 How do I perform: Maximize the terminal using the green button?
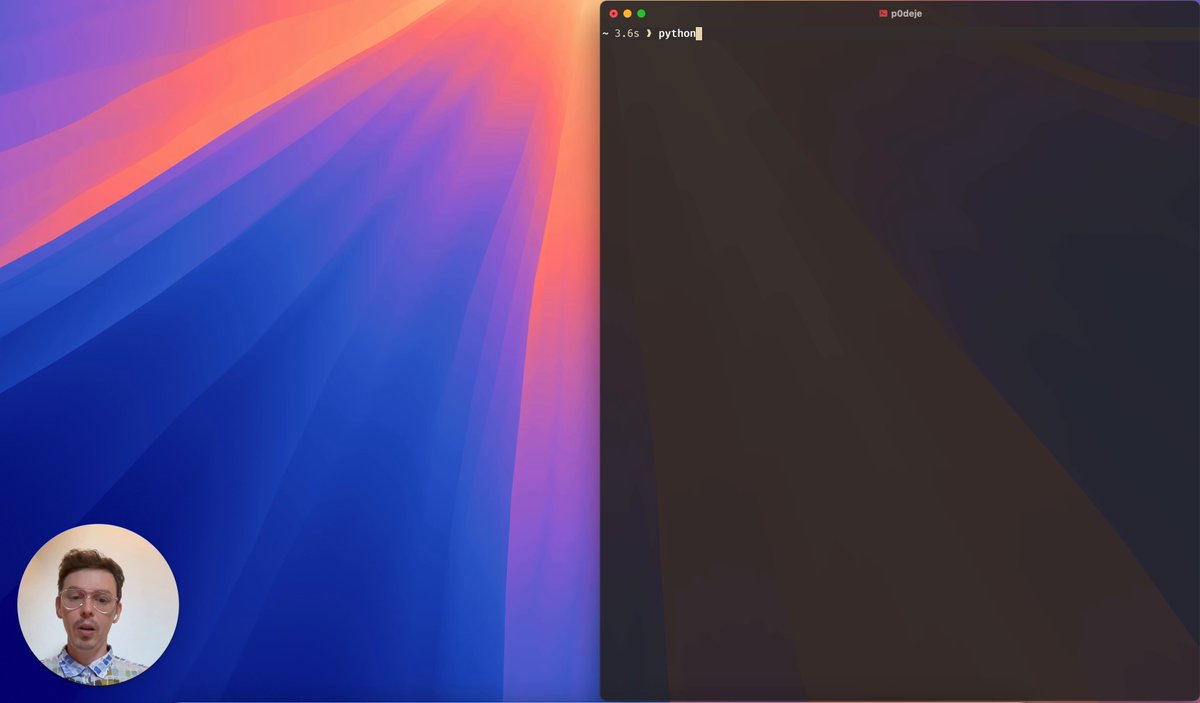pyautogui.click(x=641, y=13)
